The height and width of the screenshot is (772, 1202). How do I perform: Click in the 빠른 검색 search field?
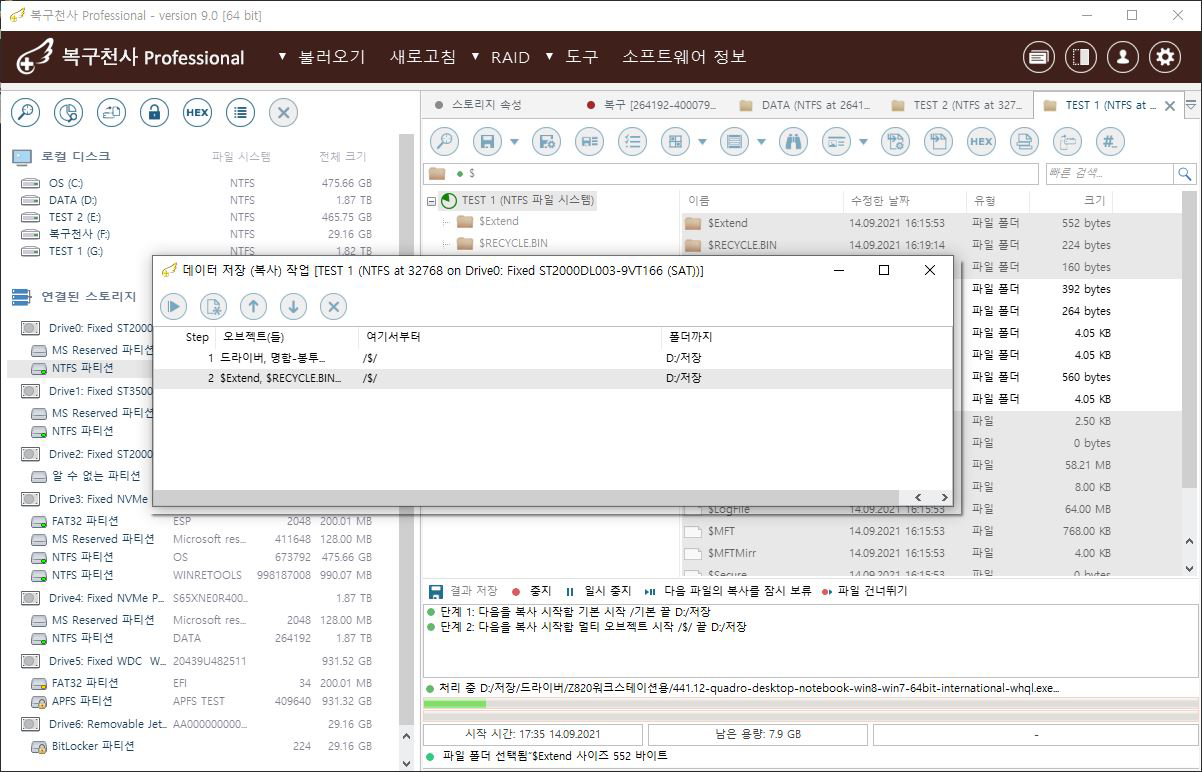[1108, 174]
